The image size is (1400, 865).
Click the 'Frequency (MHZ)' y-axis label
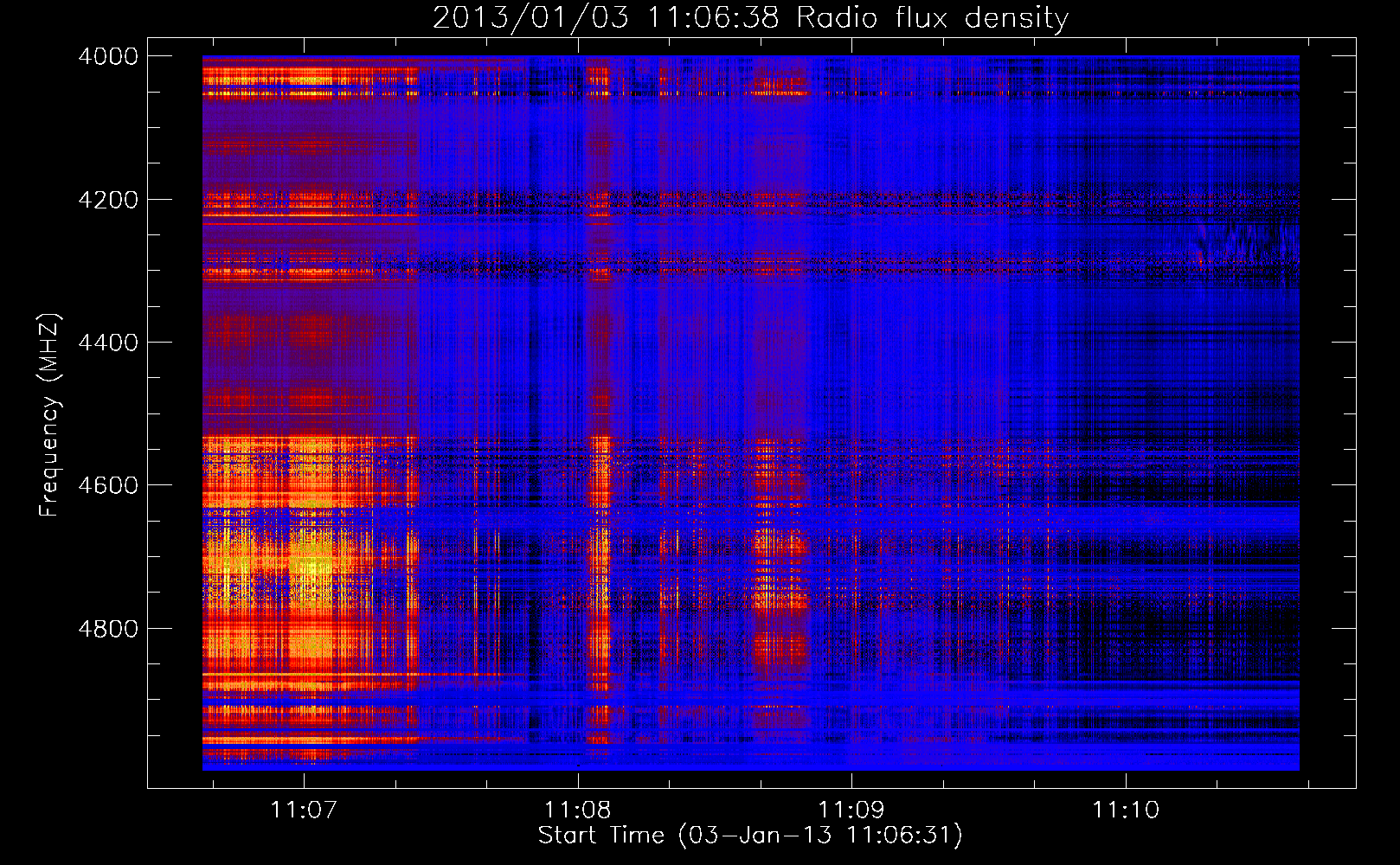[x=49, y=415]
